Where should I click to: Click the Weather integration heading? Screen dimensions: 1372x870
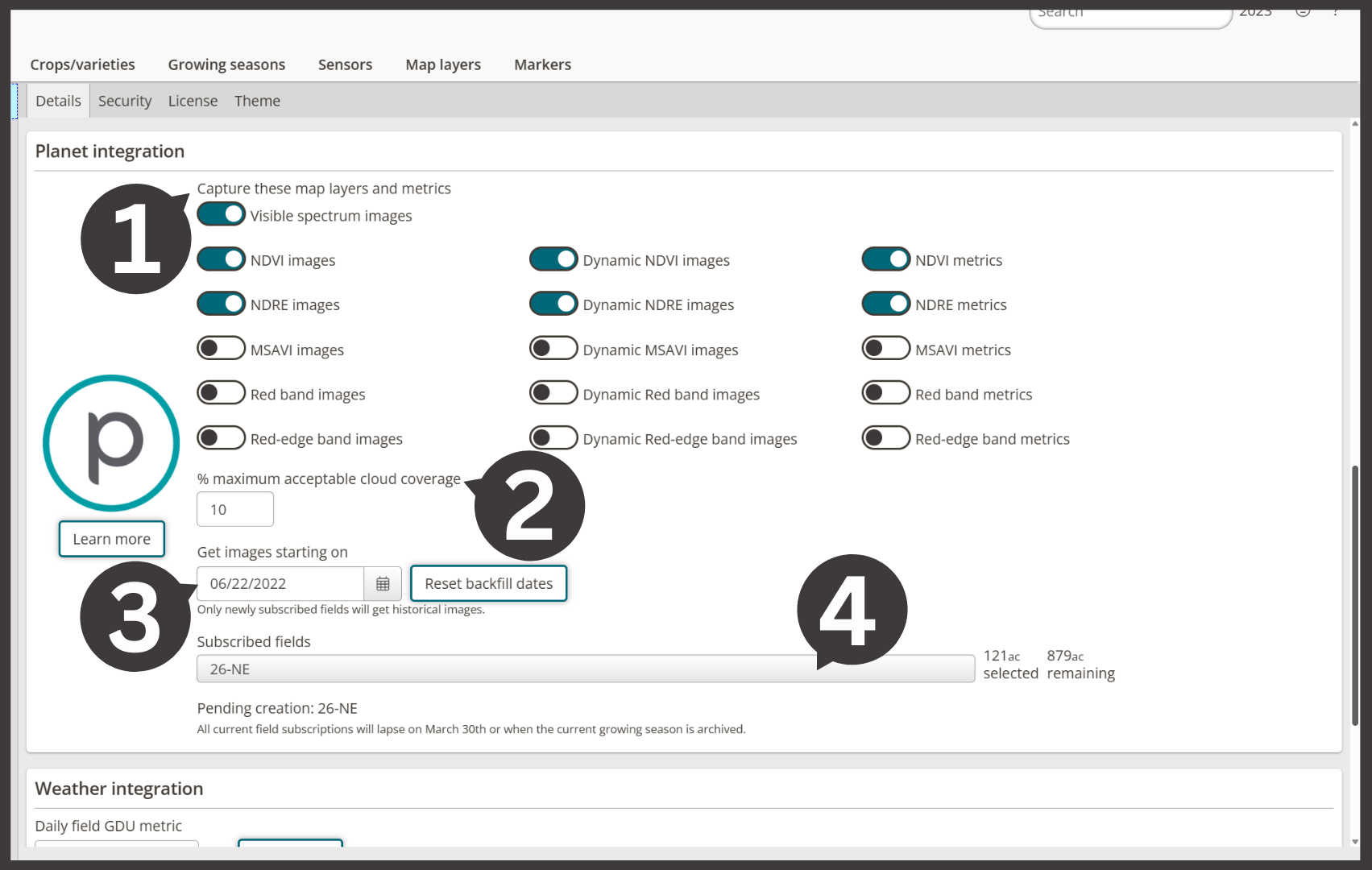tap(119, 789)
